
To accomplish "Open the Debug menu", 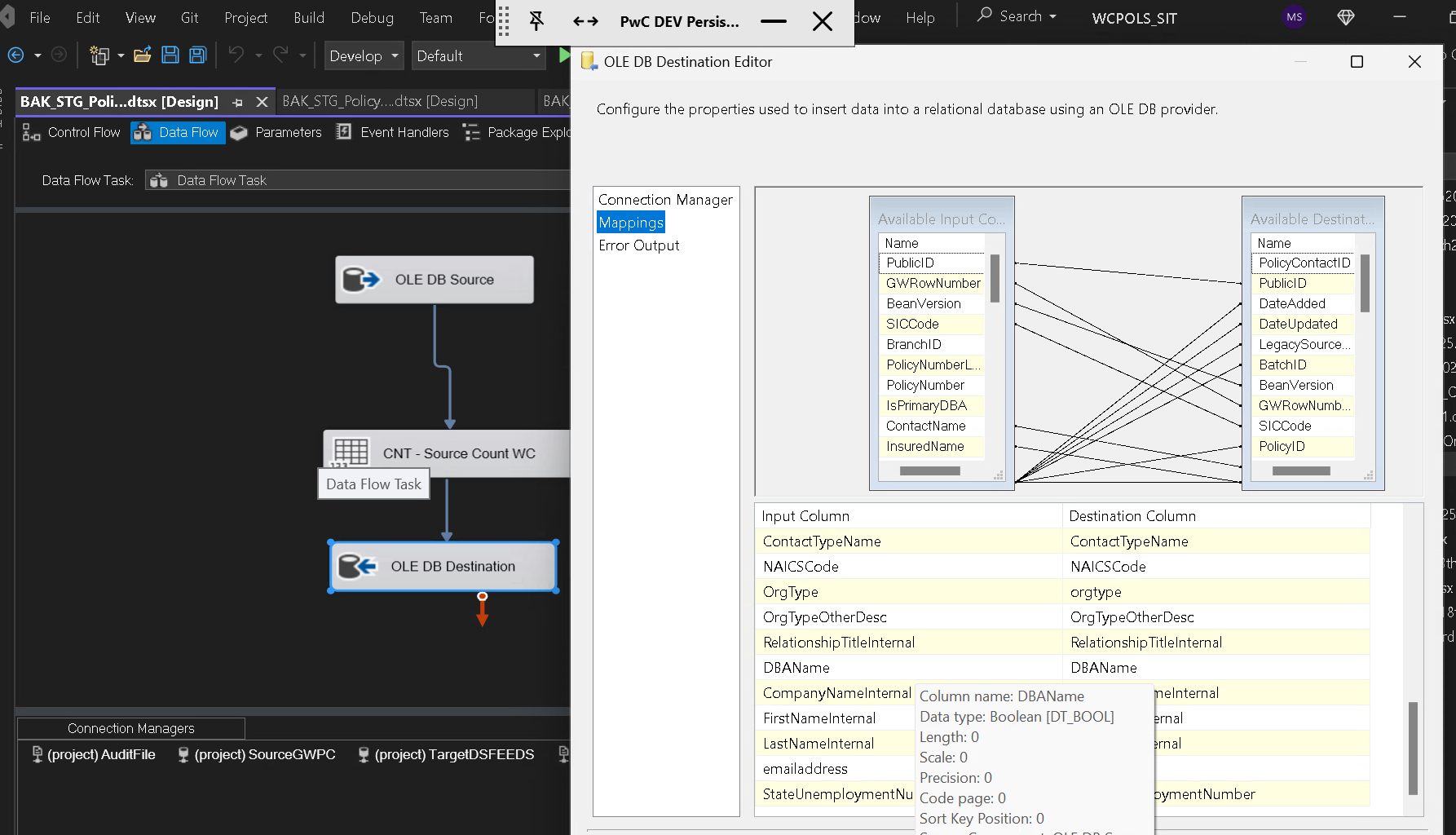I will [372, 17].
